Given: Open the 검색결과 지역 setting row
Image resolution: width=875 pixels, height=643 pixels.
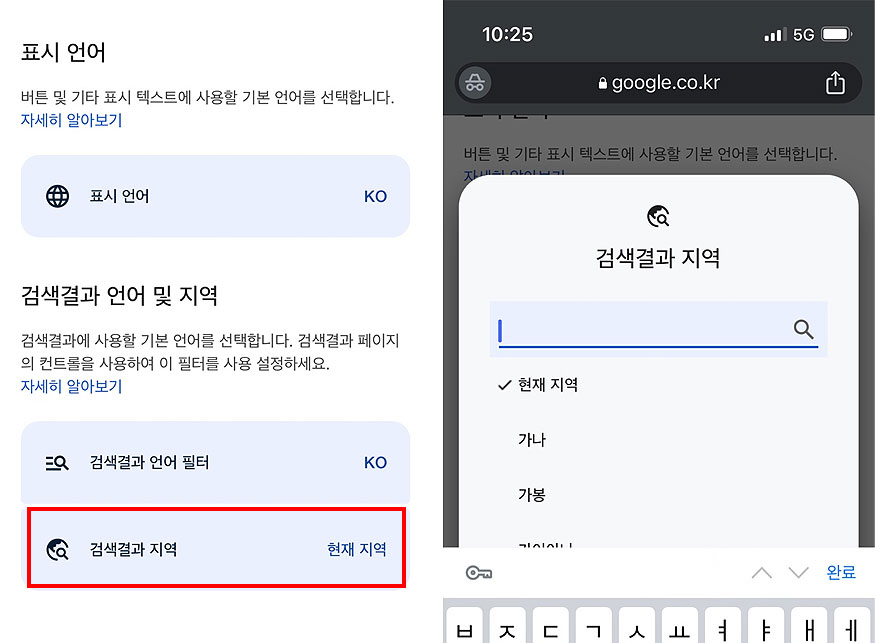Looking at the screenshot, I should 215,548.
